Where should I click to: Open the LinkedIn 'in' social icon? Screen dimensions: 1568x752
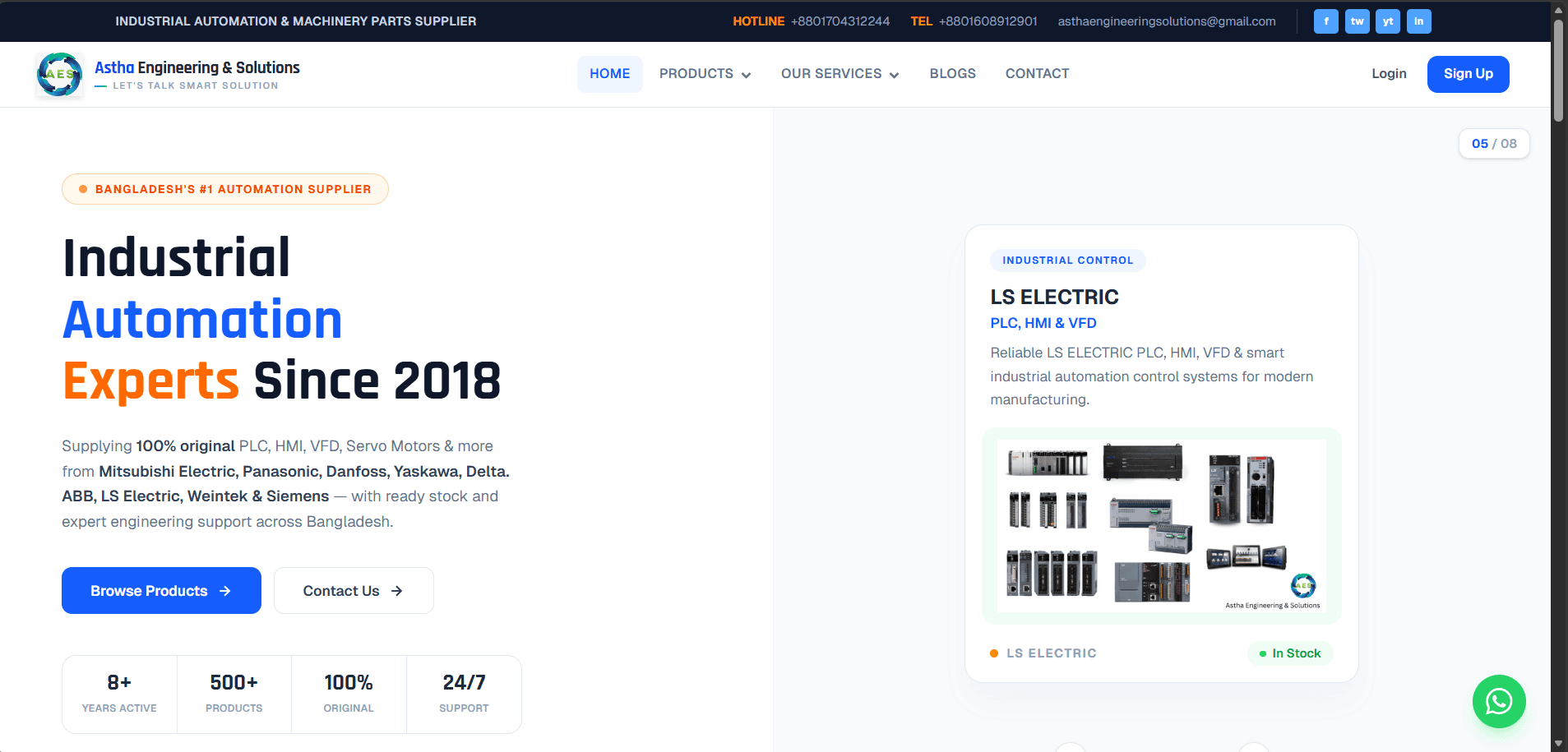click(1419, 21)
